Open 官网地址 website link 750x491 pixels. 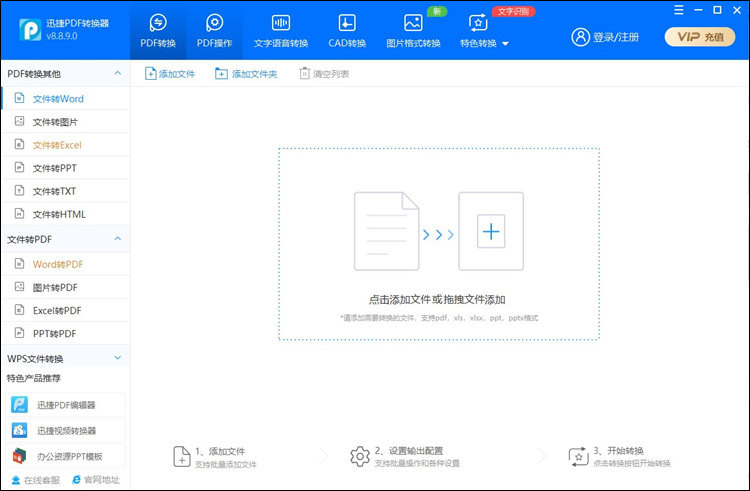click(x=96, y=480)
